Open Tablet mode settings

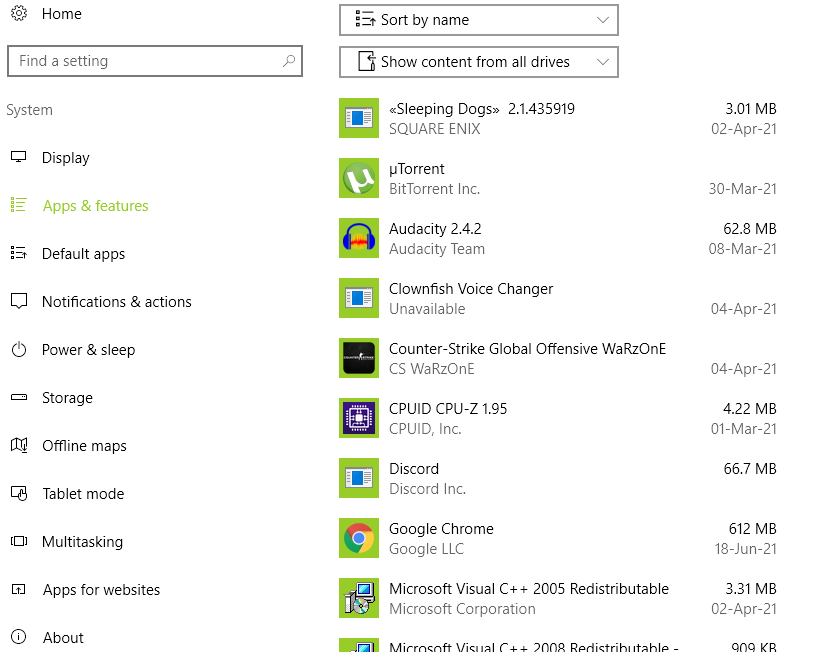pyautogui.click(x=83, y=493)
